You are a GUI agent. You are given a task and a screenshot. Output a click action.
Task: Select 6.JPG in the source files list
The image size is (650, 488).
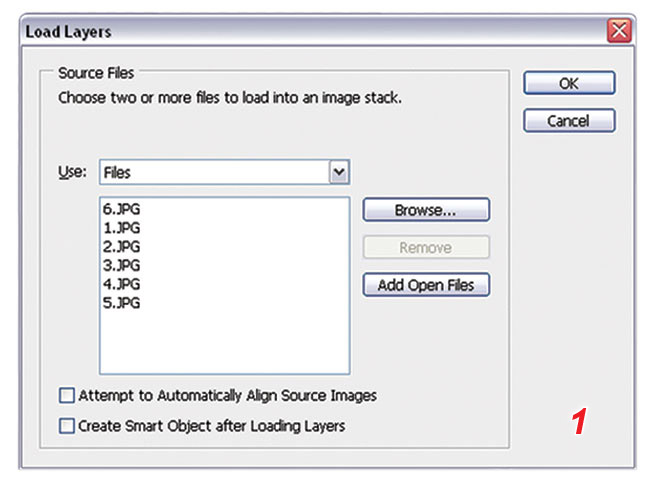tap(121, 209)
